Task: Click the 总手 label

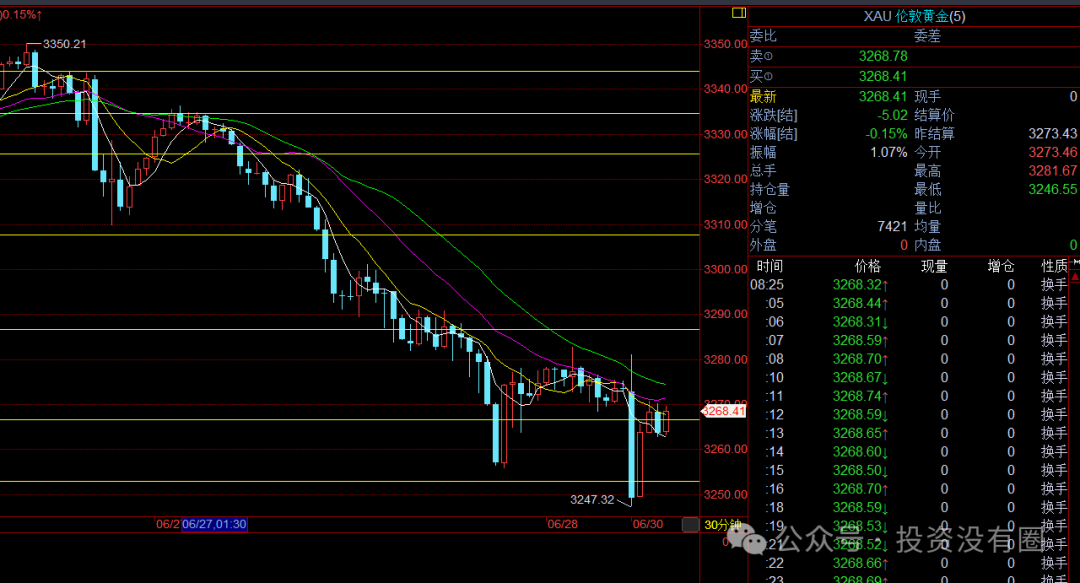Action: pyautogui.click(x=763, y=171)
